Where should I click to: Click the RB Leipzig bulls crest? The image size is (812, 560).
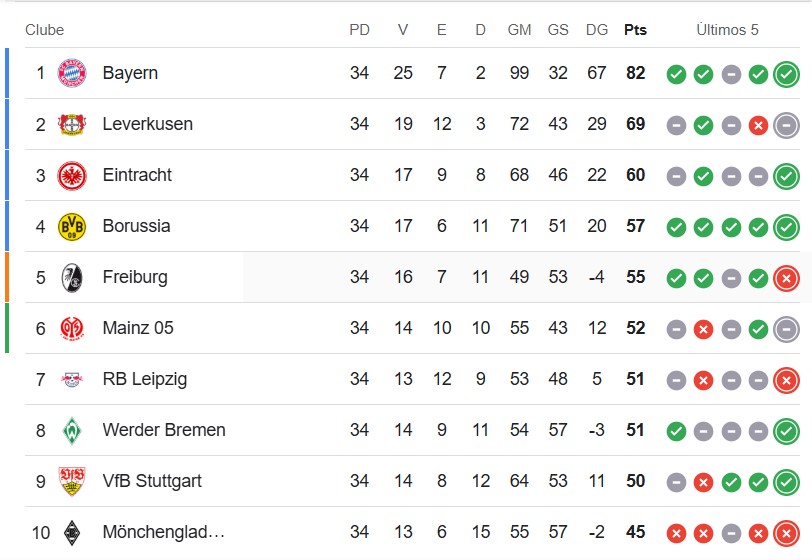71,380
